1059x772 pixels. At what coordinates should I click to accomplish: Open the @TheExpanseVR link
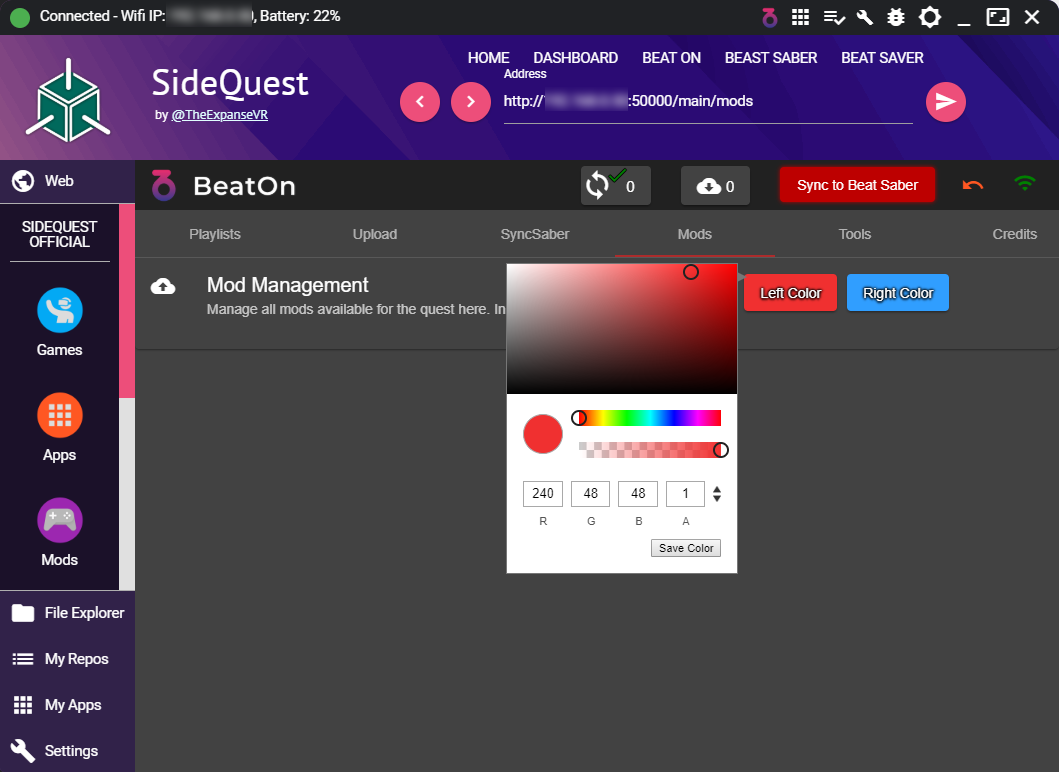[219, 115]
